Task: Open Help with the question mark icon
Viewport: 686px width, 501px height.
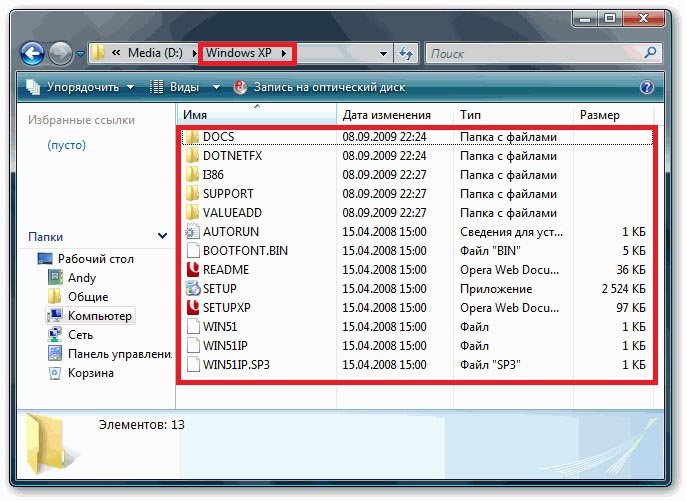Action: point(647,87)
